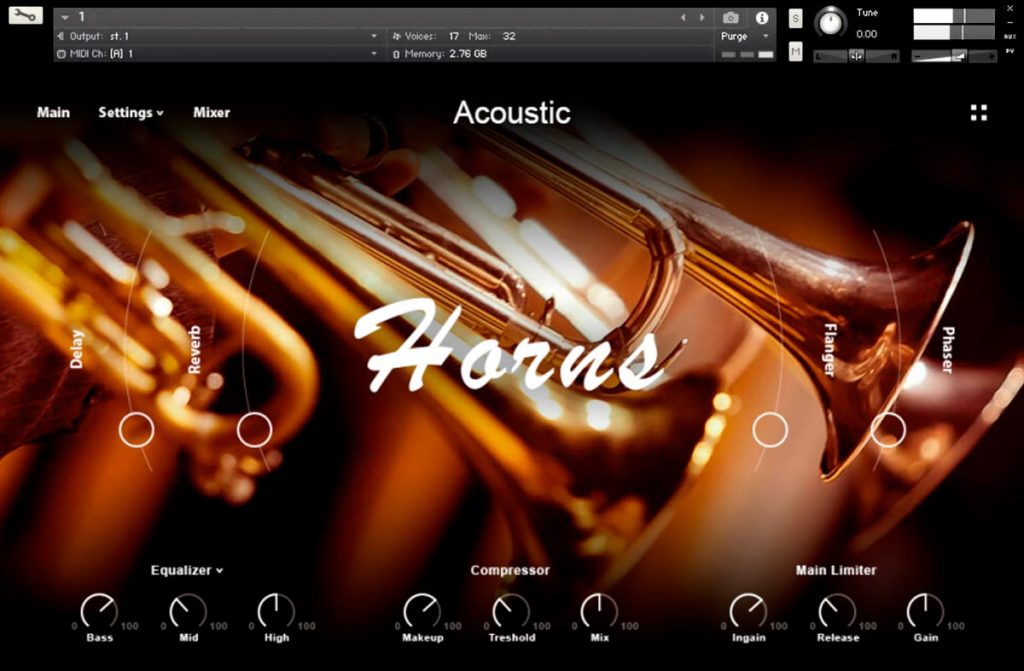Click the Phaser effect circle handle
The image size is (1024, 671).
pos(888,430)
